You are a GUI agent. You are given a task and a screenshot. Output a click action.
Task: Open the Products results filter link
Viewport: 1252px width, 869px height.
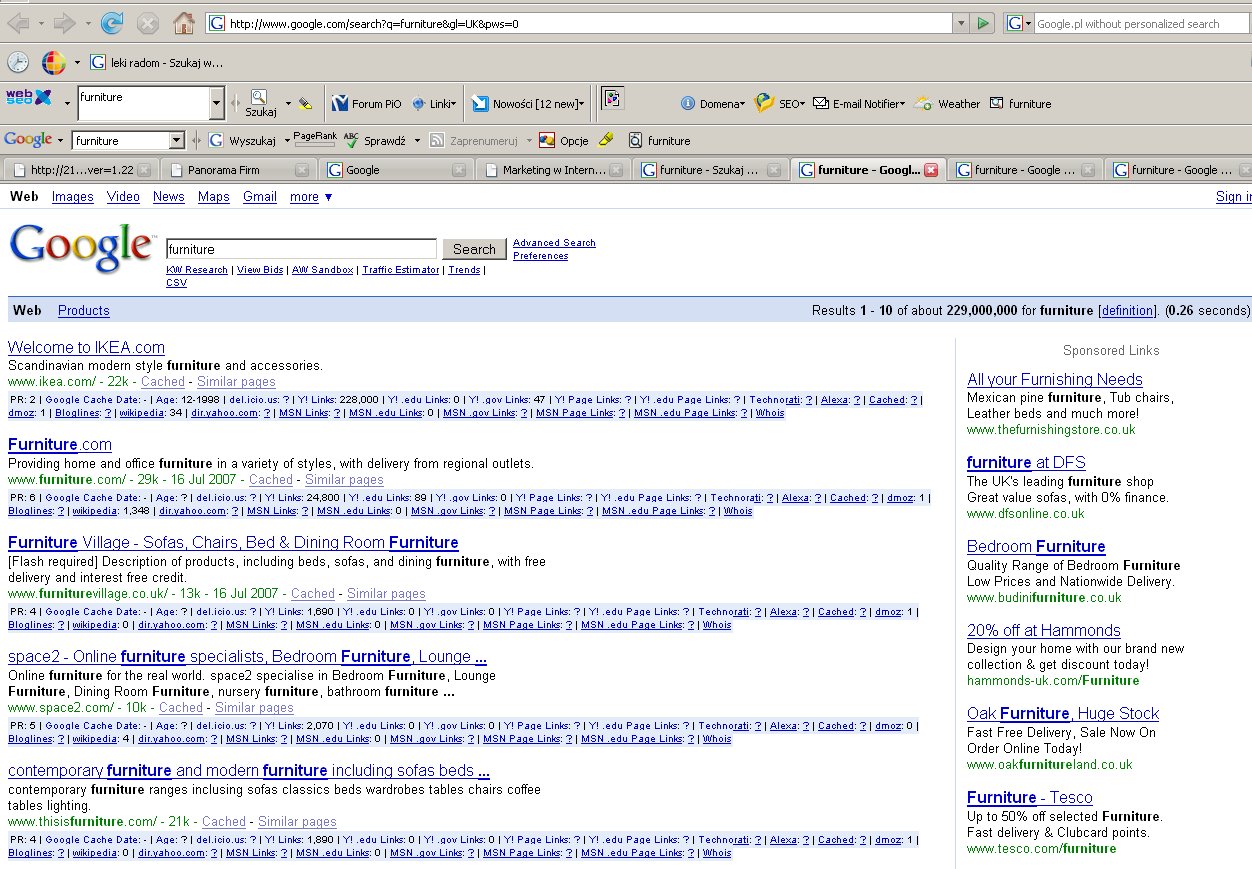click(84, 311)
